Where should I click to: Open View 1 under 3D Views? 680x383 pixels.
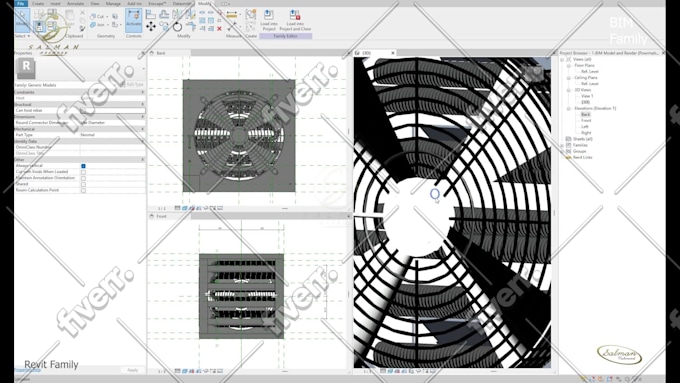point(587,96)
